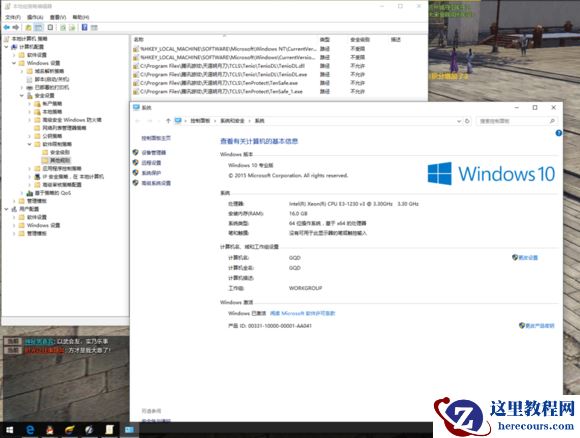Image resolution: width=580 pixels, height=438 pixels.
Task: Open help via blue circle question icon
Action: pyautogui.click(x=559, y=133)
